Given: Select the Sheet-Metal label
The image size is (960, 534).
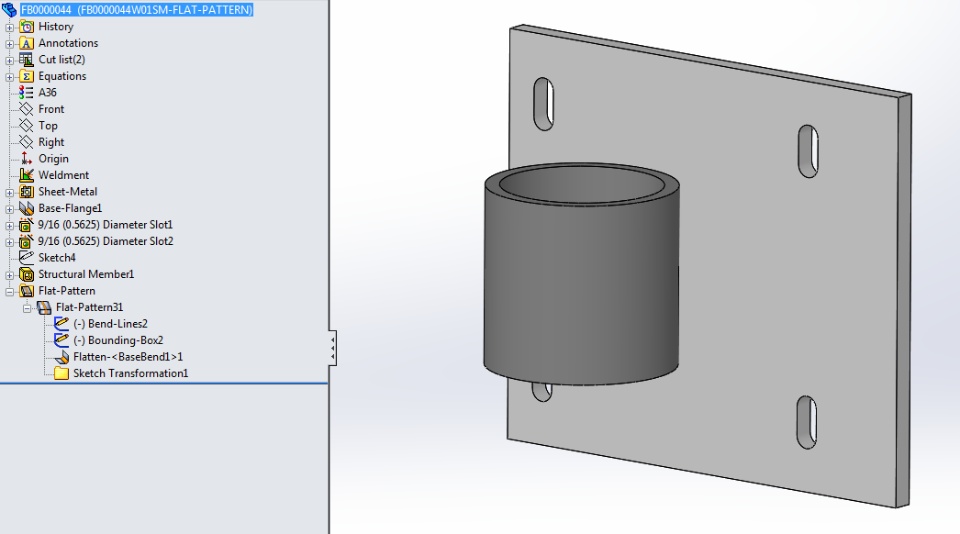Looking at the screenshot, I should [67, 192].
